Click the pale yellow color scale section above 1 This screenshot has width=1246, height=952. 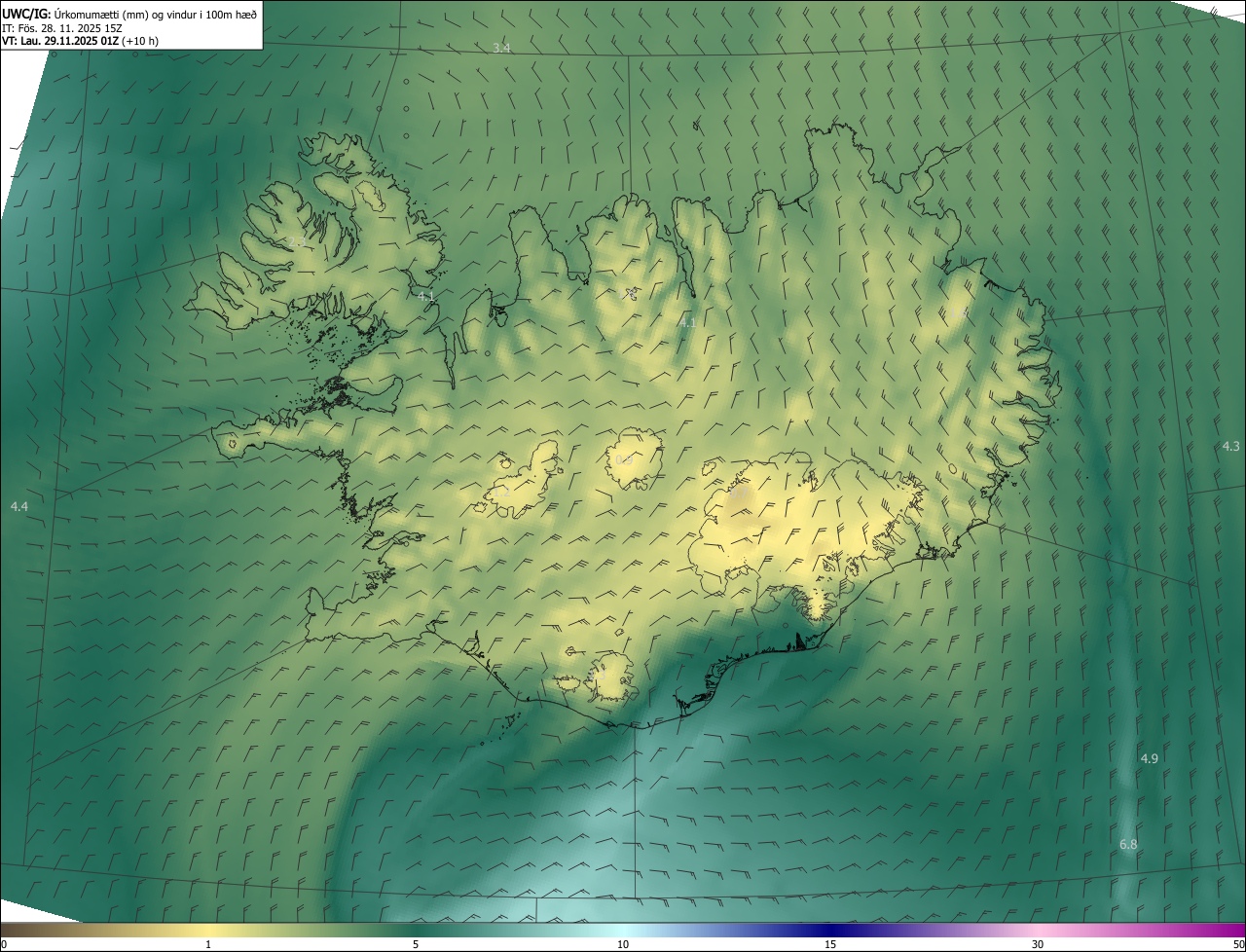point(208,930)
